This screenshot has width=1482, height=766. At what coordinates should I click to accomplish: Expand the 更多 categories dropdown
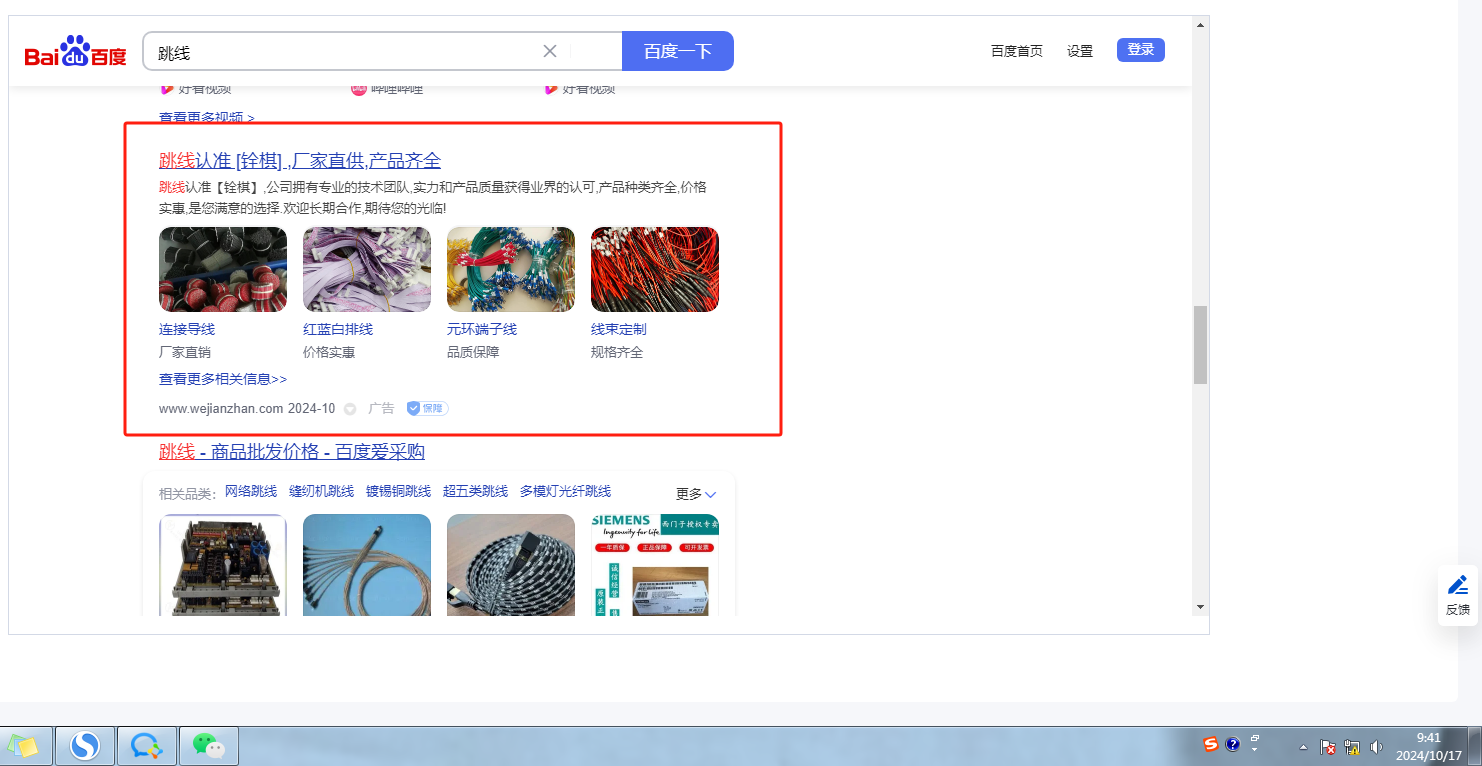tap(696, 494)
